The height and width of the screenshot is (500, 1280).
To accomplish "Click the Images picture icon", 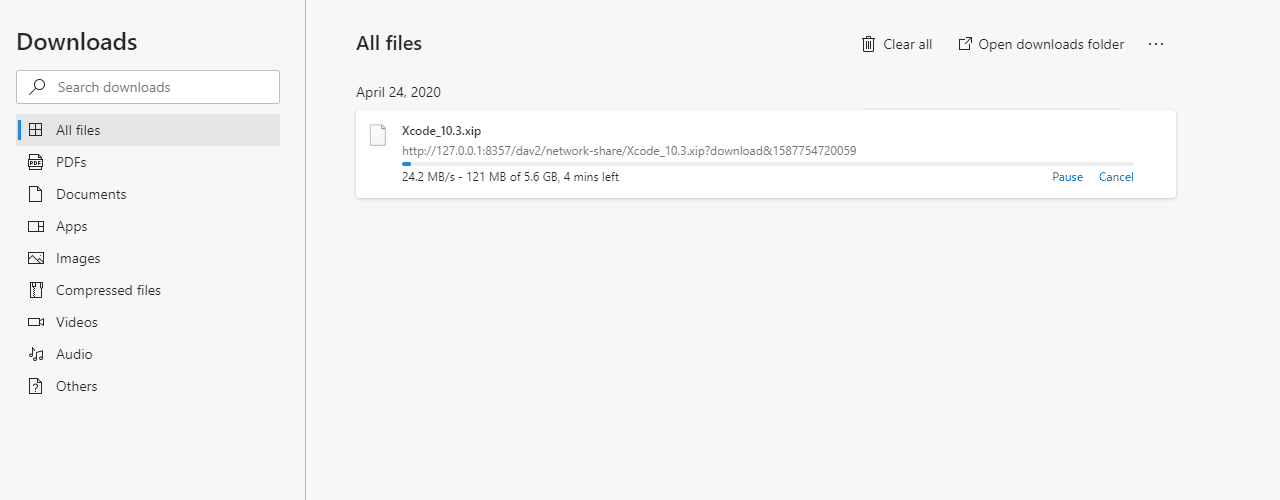I will [x=36, y=258].
